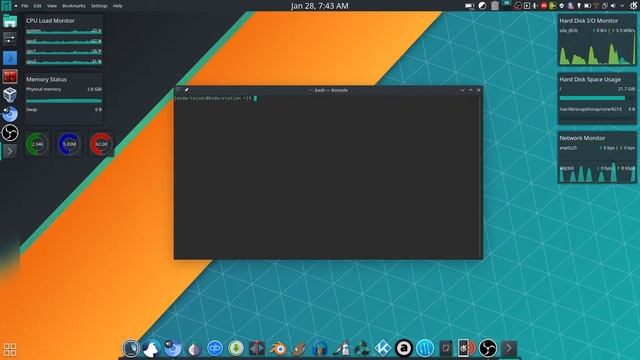Launch the blue mixer sliders dock icon
640x360 pixels.
click(425, 348)
